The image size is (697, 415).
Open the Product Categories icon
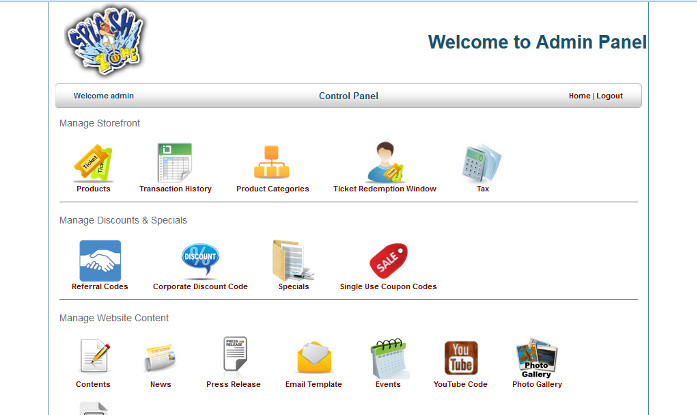click(x=272, y=162)
